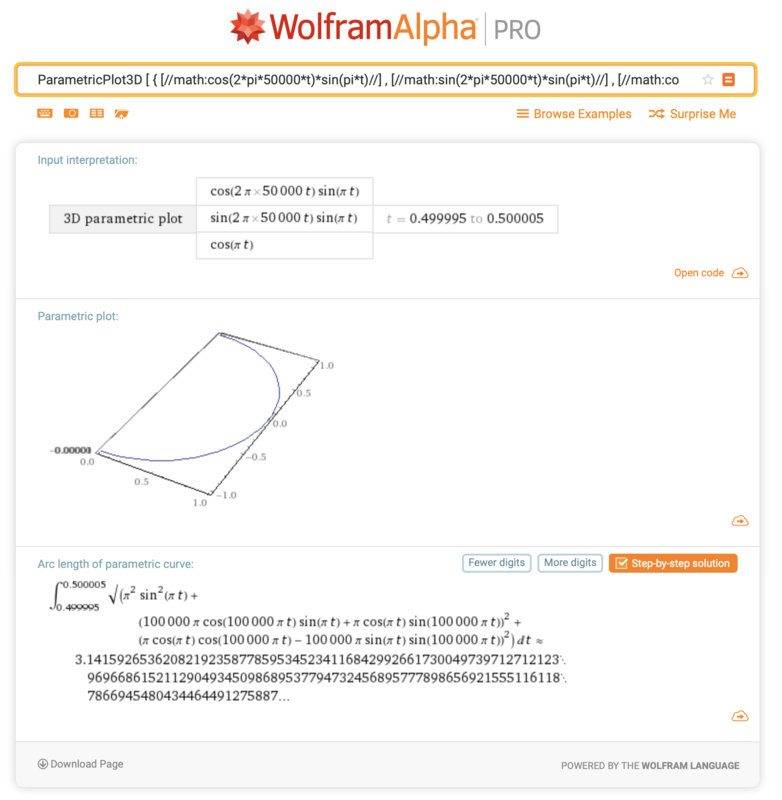Image resolution: width=782 pixels, height=800 pixels.
Task: Show More digits in the result
Action: (570, 563)
